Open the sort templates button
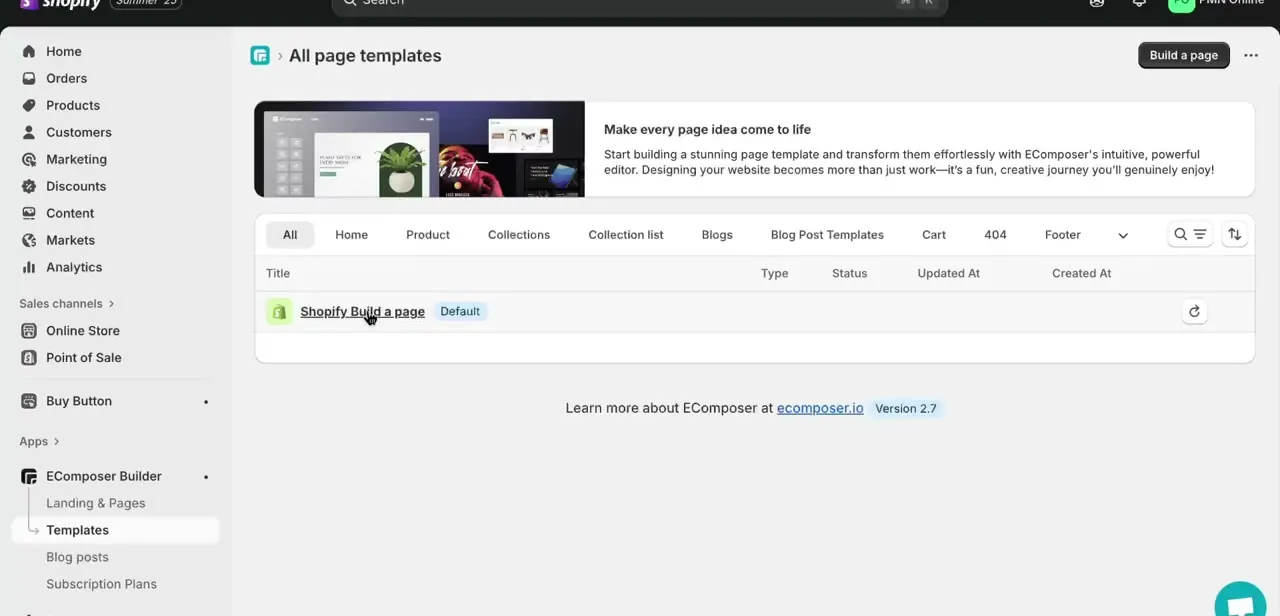The width and height of the screenshot is (1280, 616). pos(1235,234)
